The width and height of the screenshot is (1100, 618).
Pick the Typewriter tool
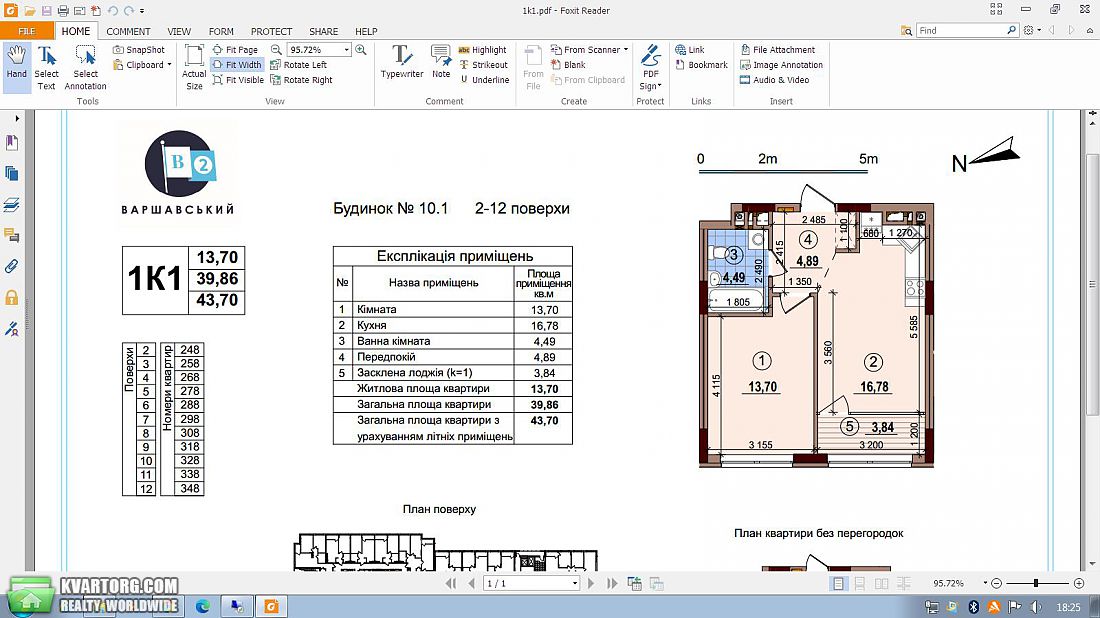click(402, 63)
